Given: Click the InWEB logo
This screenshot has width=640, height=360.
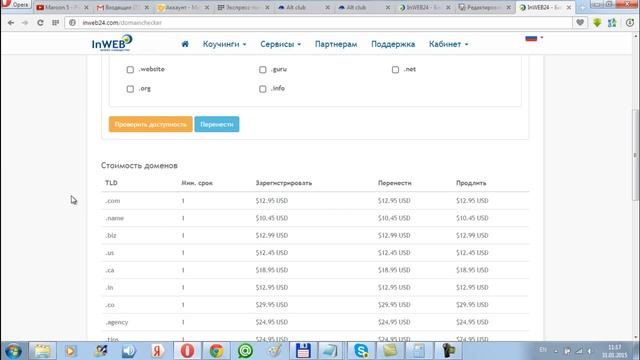Looking at the screenshot, I should [x=112, y=43].
